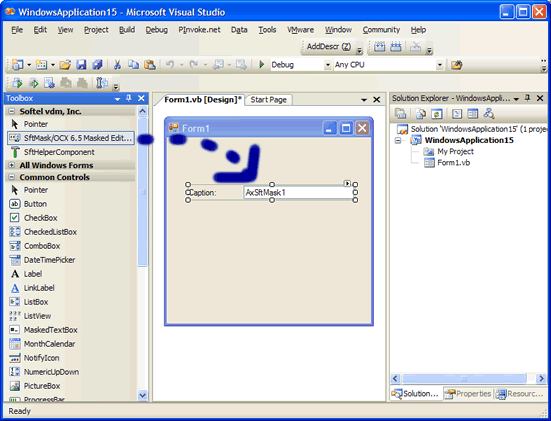Click the Paste toolbar icon
Screen dimensions: 551x421
[150, 65]
